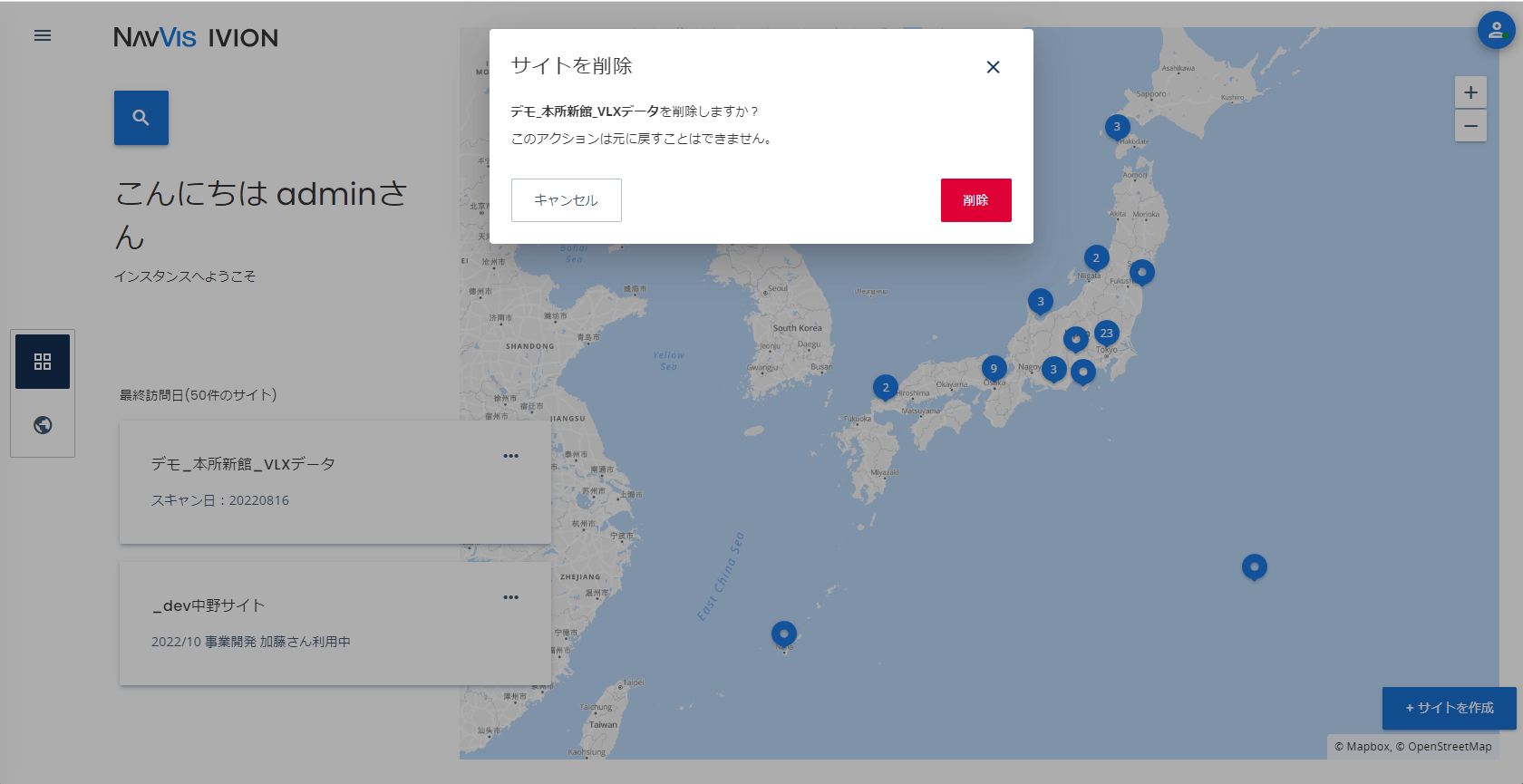
Task: Click the + サイトを作成 button
Action: coord(1449,708)
